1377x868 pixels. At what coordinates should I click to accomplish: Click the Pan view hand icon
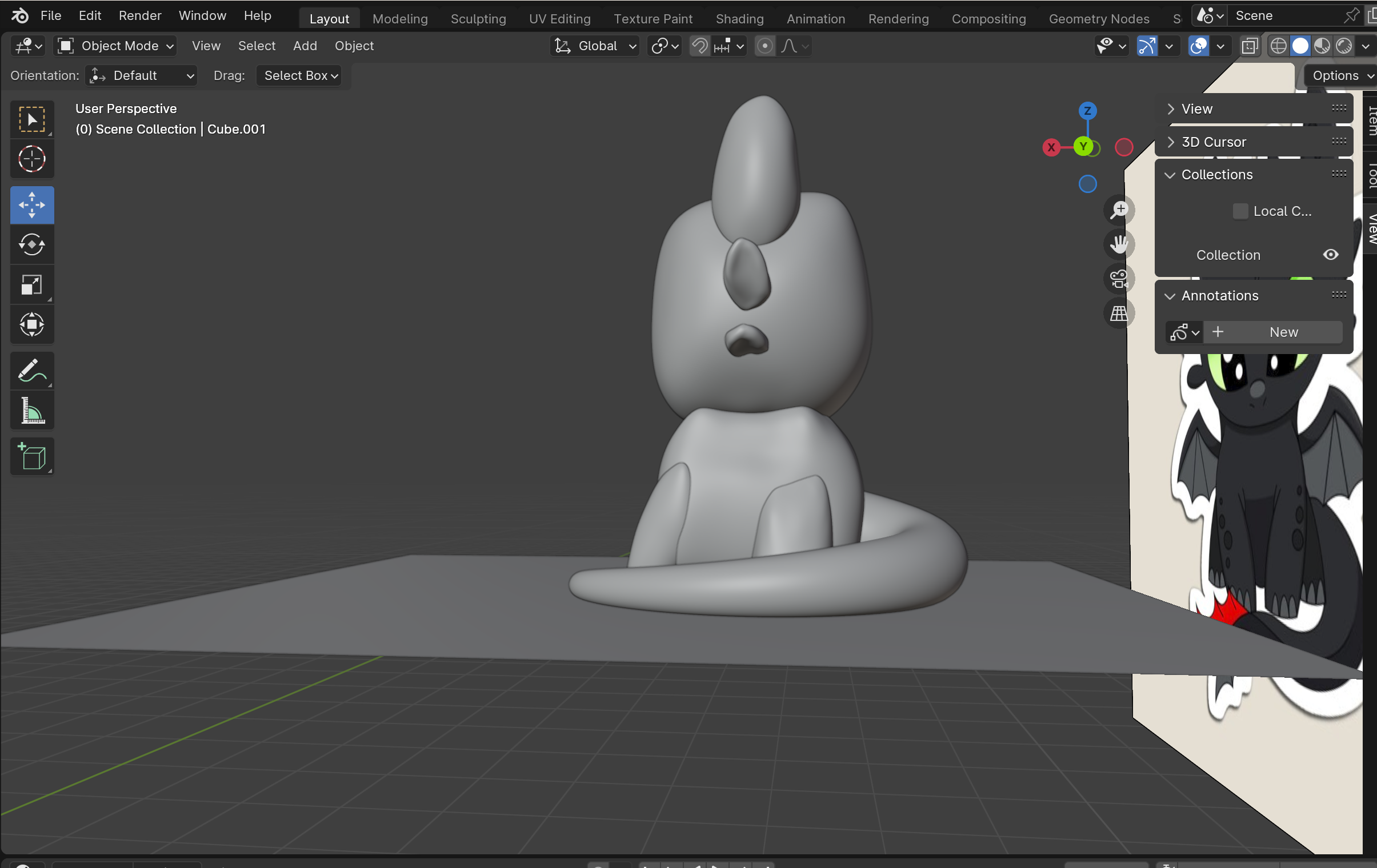coord(1119,244)
